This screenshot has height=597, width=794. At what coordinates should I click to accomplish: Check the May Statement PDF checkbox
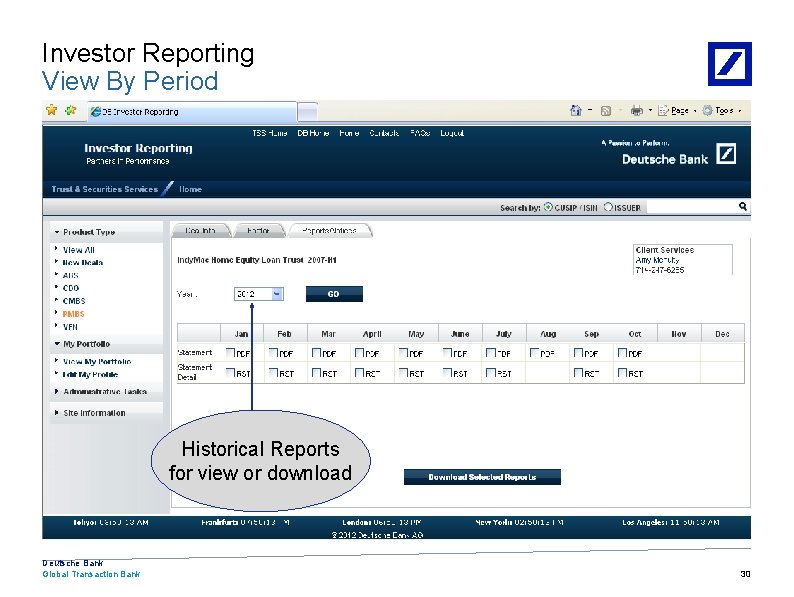click(x=404, y=352)
